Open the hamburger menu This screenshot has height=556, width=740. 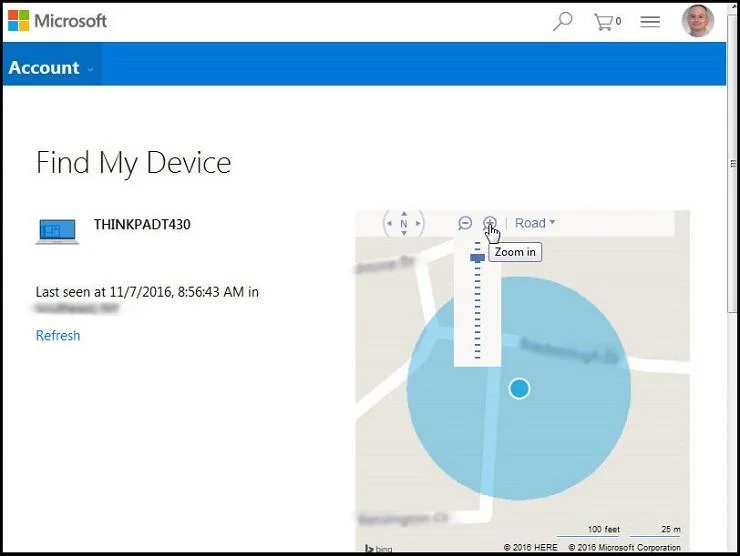coord(650,21)
